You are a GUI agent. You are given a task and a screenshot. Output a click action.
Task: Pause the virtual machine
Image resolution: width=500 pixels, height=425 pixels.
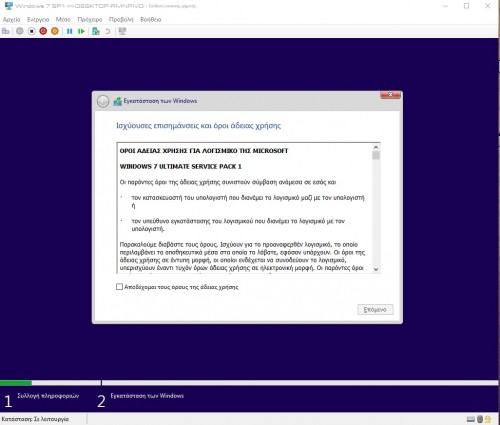(69, 31)
